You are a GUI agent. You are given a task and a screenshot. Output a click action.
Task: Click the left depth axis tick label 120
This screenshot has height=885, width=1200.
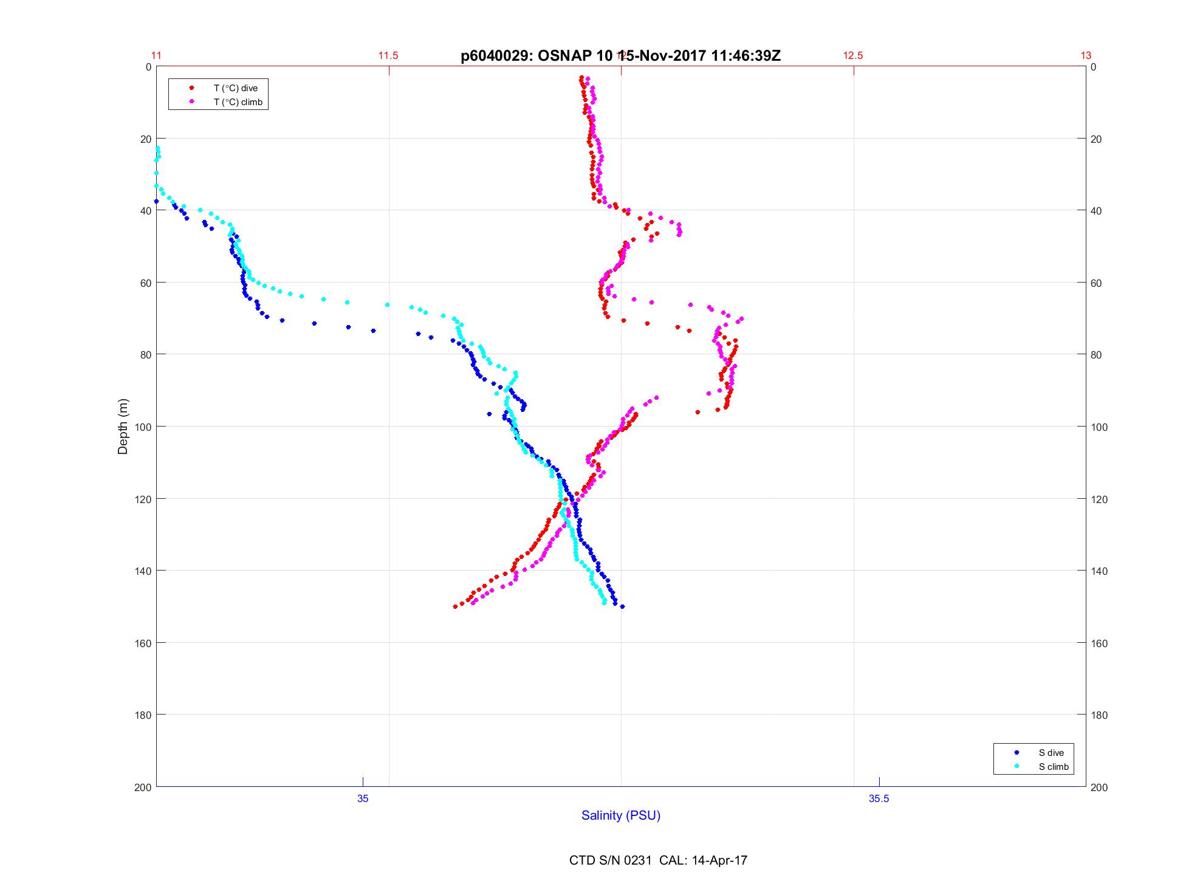tap(142, 499)
